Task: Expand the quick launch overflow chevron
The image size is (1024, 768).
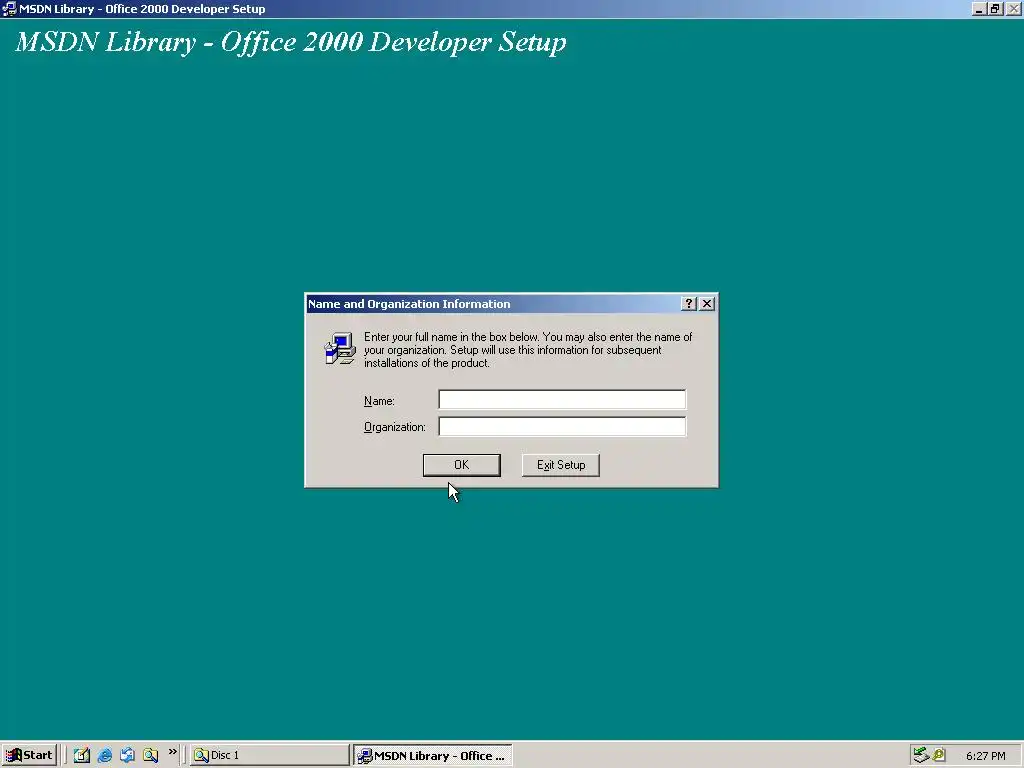Action: click(172, 752)
